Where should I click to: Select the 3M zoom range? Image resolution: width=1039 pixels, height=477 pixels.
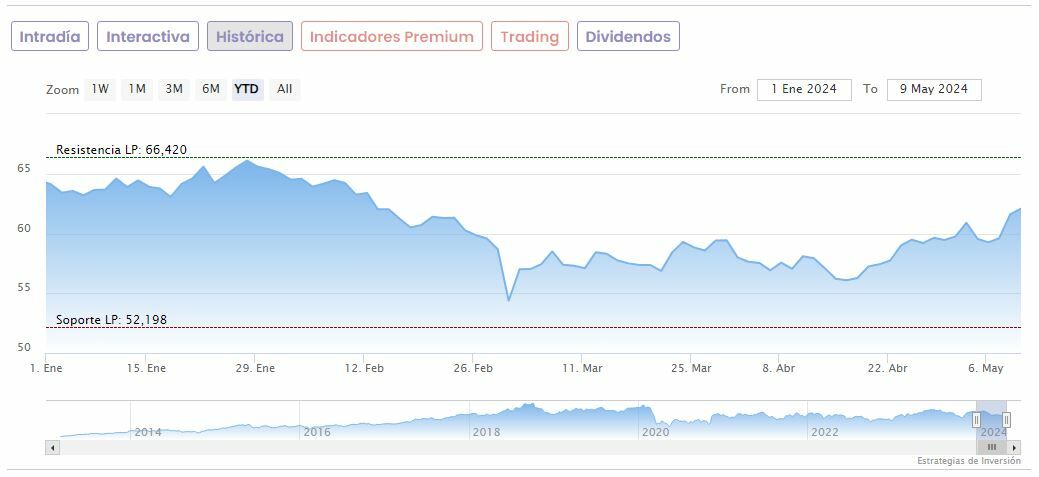174,89
